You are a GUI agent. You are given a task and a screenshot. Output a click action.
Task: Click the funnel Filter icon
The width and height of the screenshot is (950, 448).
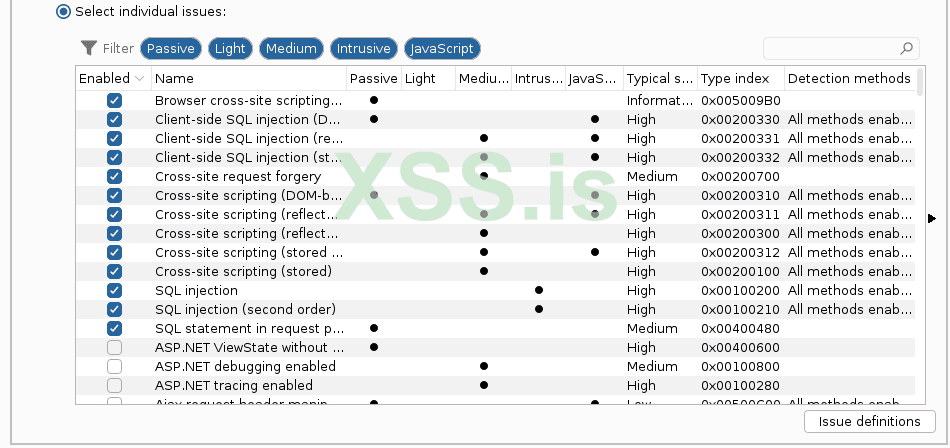point(89,48)
